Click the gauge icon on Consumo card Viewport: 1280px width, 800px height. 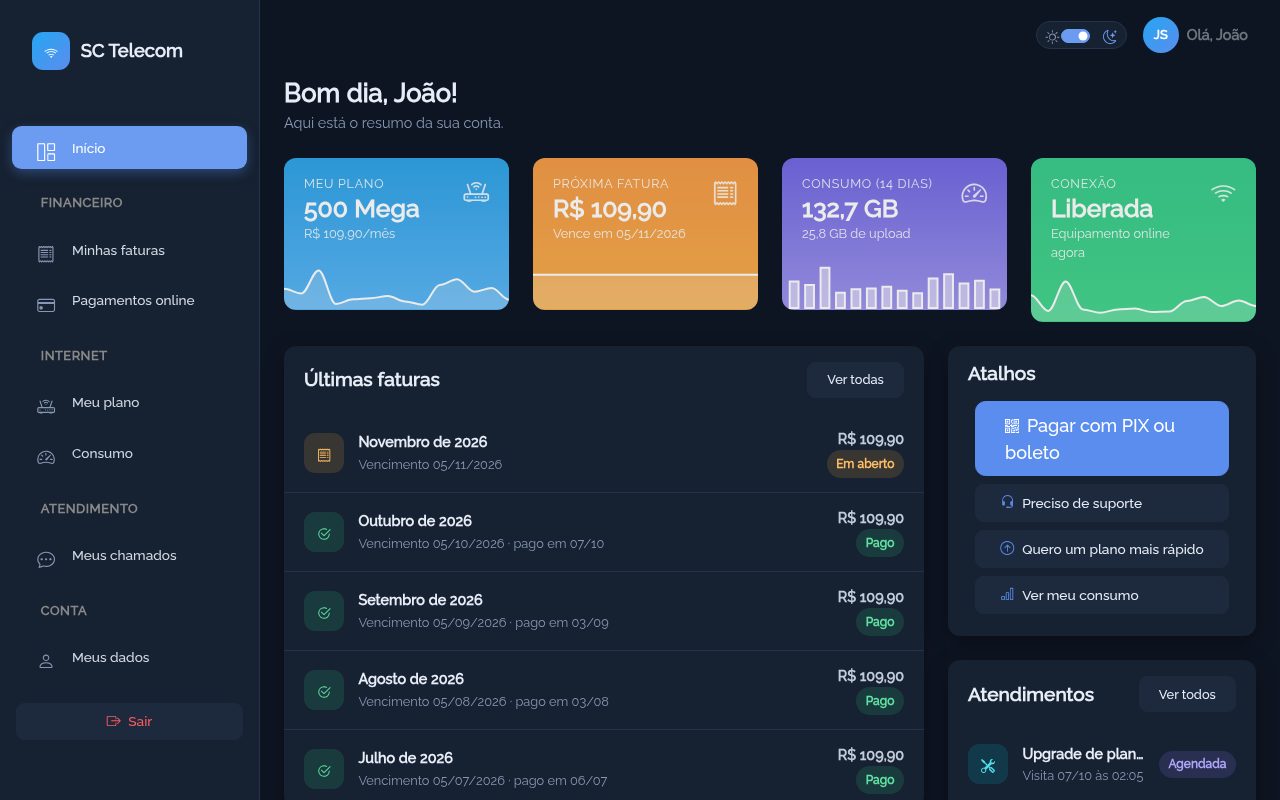click(974, 193)
